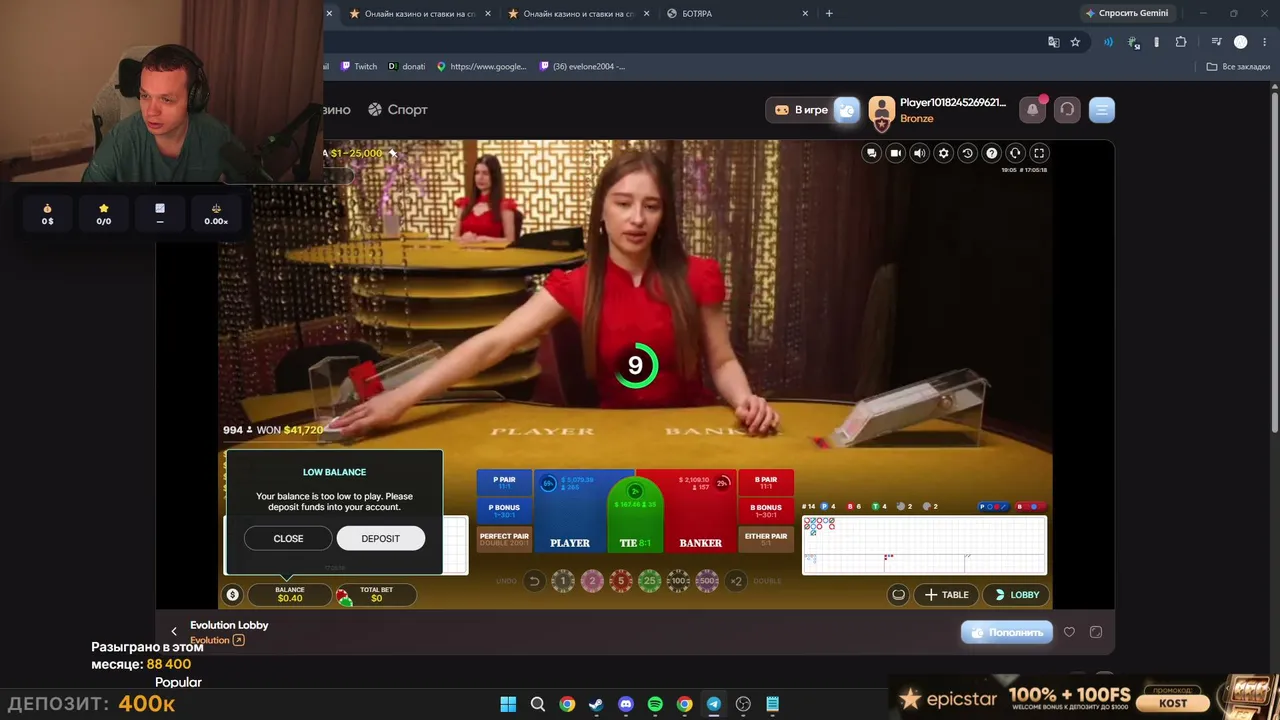Open the Все закладки folder
Image resolution: width=1280 pixels, height=720 pixels.
pos(1238,67)
